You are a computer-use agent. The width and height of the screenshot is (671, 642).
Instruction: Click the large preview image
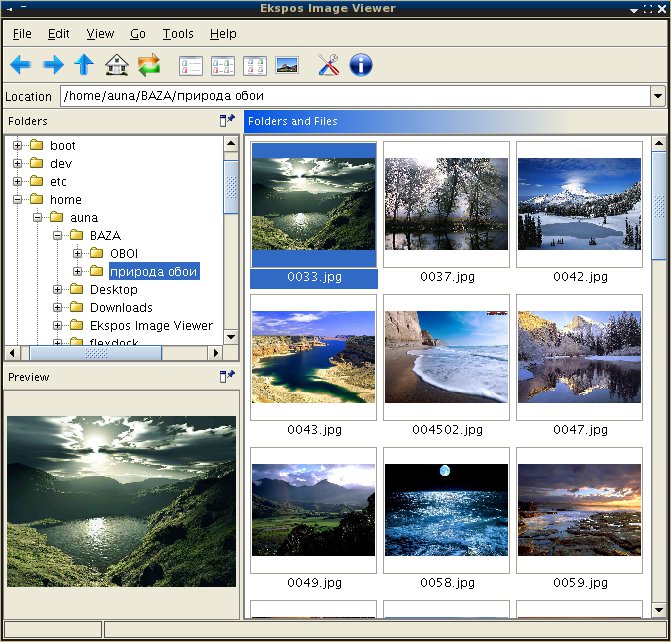tap(121, 501)
